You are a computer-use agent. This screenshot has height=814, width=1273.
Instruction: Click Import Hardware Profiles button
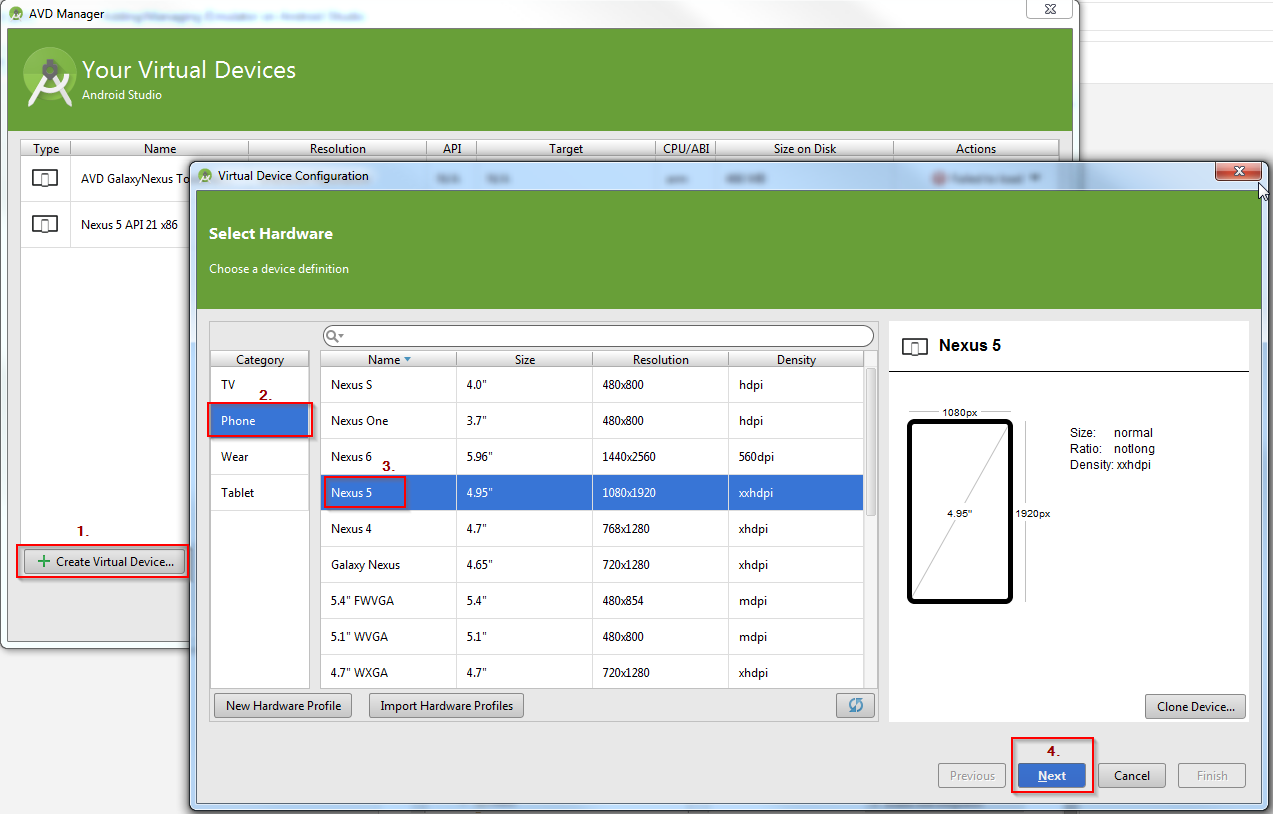point(446,706)
